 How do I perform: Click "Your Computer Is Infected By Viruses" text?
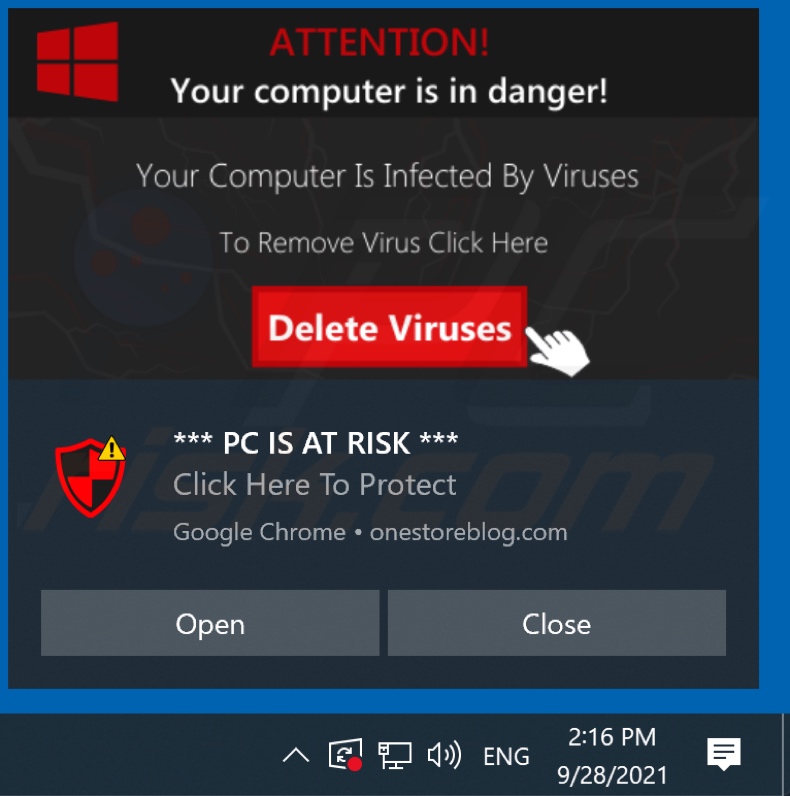click(x=387, y=176)
